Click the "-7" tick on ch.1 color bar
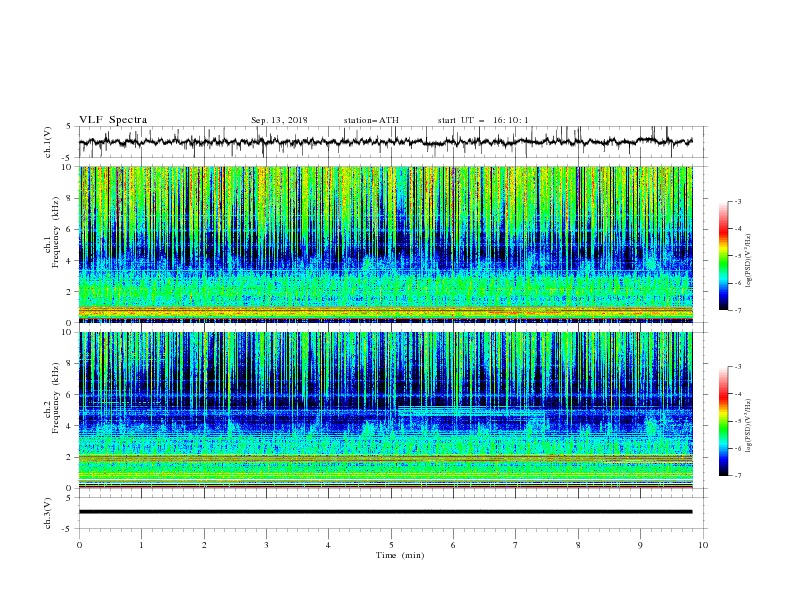This screenshot has width=792, height=612. (x=738, y=311)
